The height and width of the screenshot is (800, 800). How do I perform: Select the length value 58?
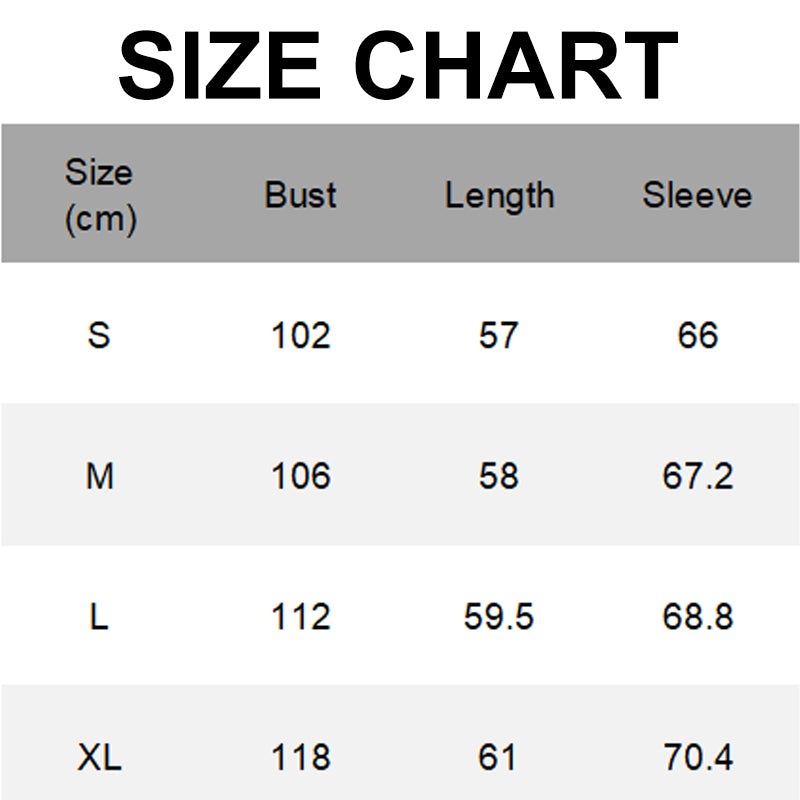(x=498, y=476)
